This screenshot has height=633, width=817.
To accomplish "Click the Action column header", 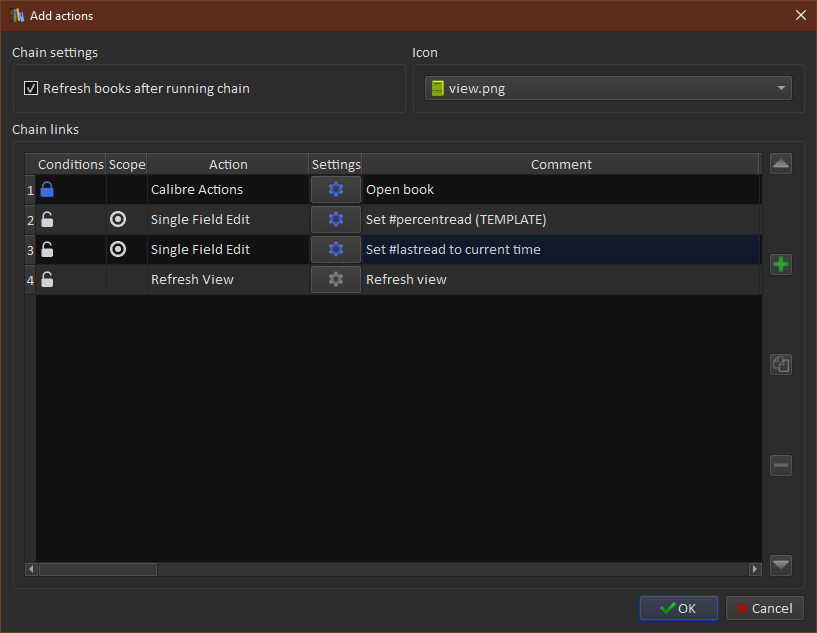I will [228, 164].
